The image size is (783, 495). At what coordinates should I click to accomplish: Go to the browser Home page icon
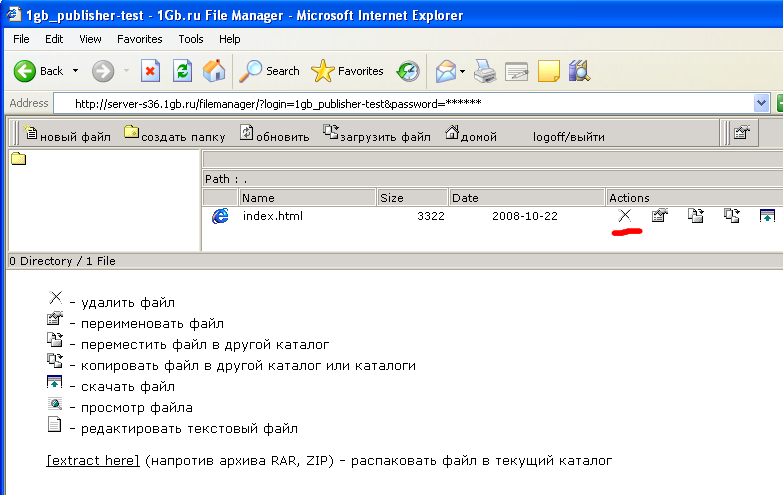tap(214, 71)
